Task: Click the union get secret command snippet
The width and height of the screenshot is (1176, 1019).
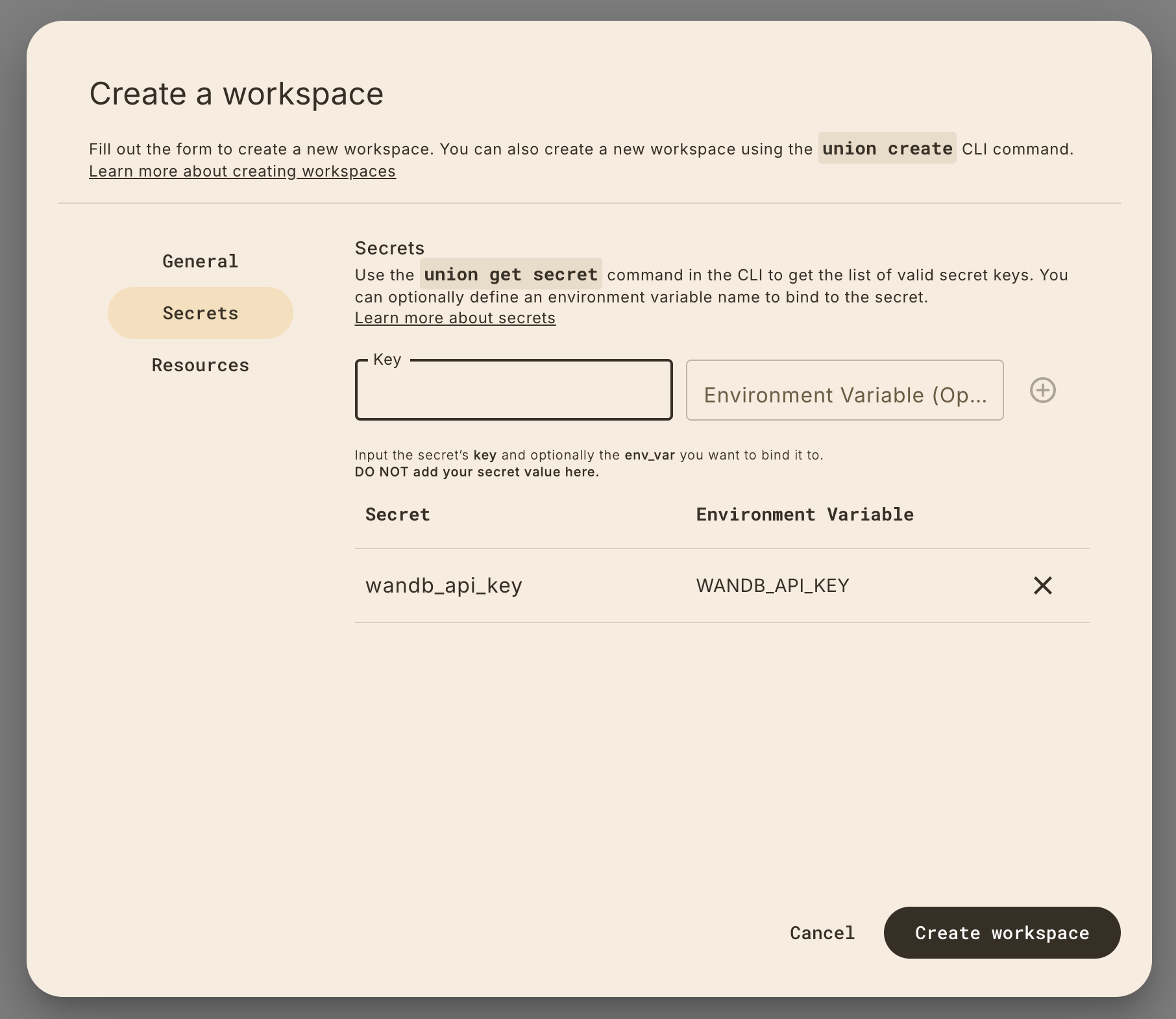Action: click(510, 275)
